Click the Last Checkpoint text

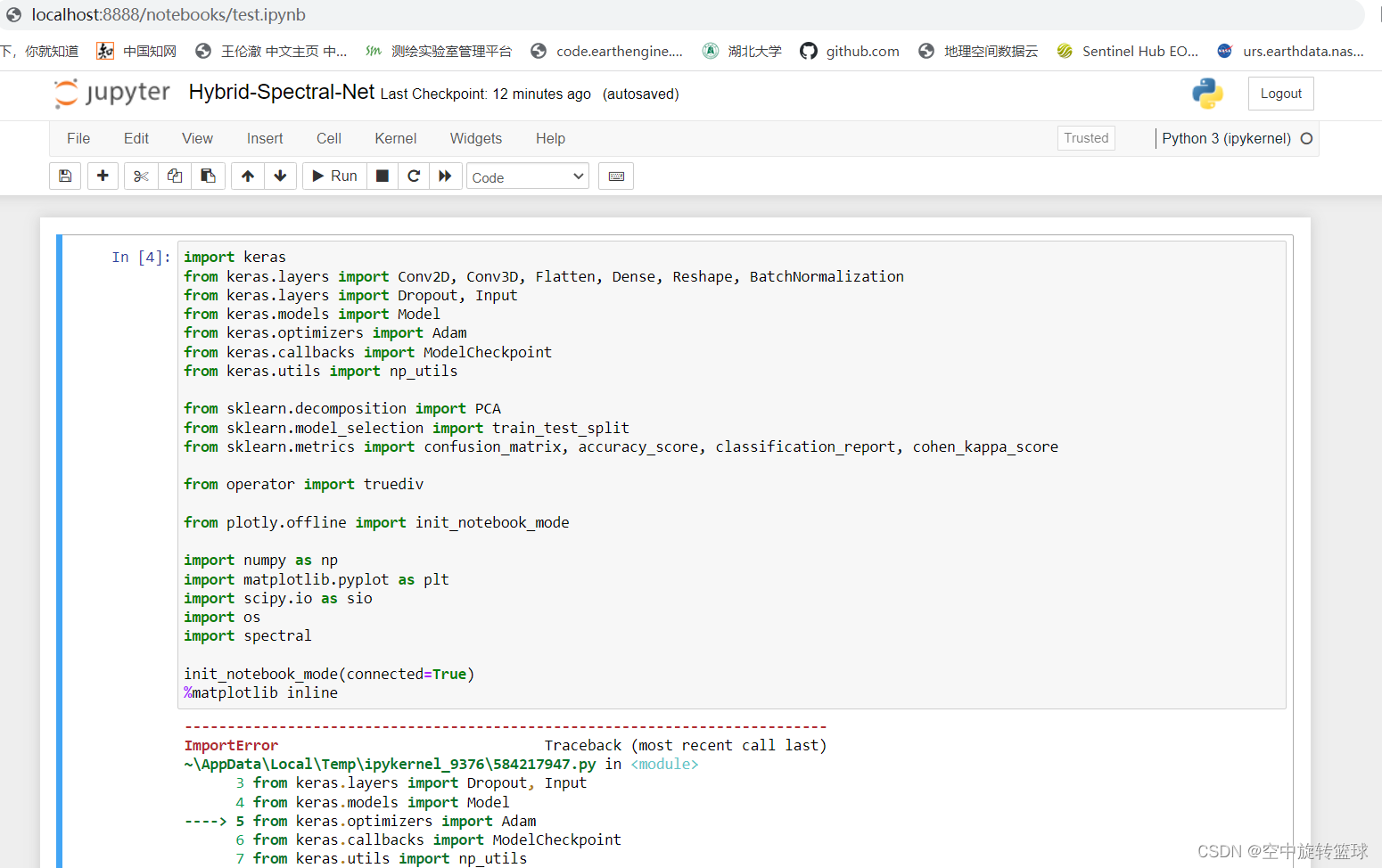point(485,94)
